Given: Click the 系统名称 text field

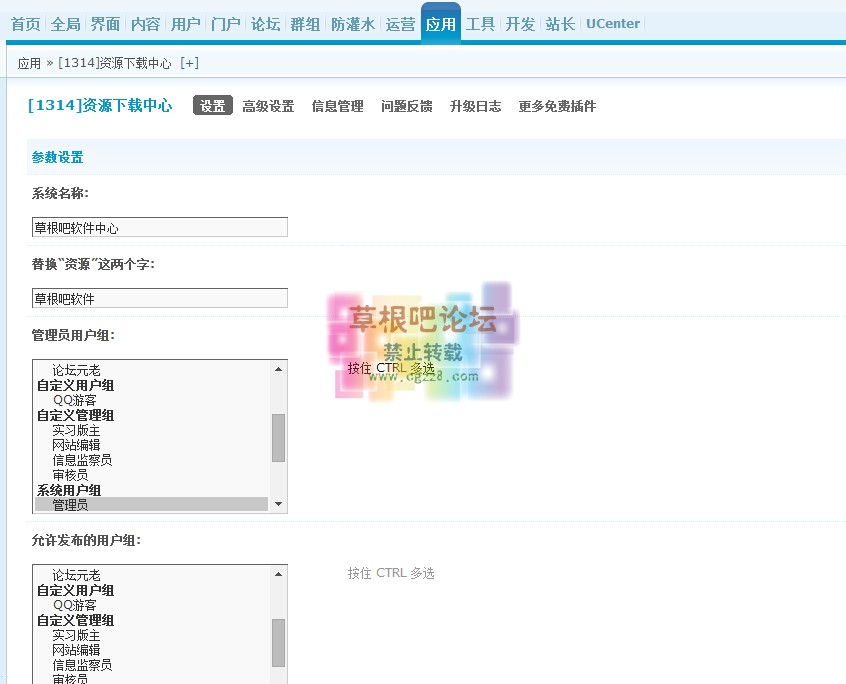Looking at the screenshot, I should coord(160,228).
